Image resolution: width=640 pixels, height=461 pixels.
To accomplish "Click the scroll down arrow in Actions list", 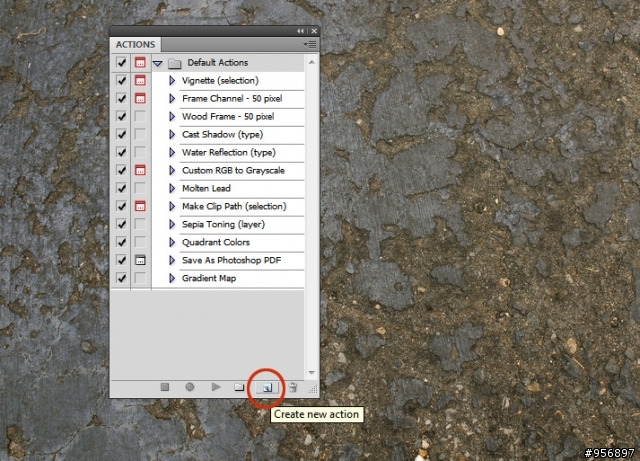I will [312, 372].
